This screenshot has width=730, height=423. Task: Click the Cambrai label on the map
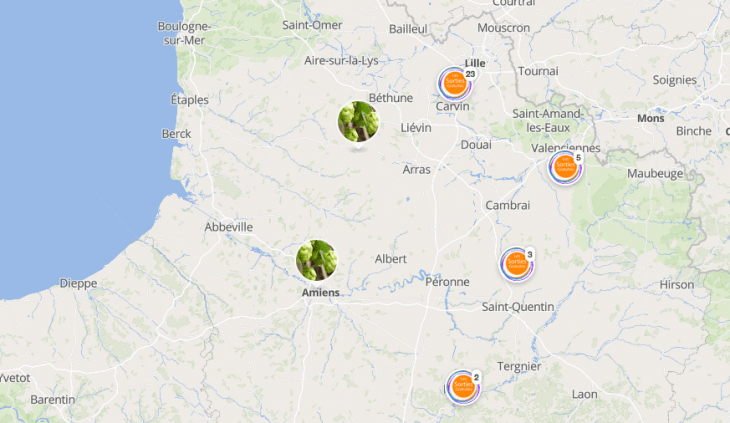point(507,205)
